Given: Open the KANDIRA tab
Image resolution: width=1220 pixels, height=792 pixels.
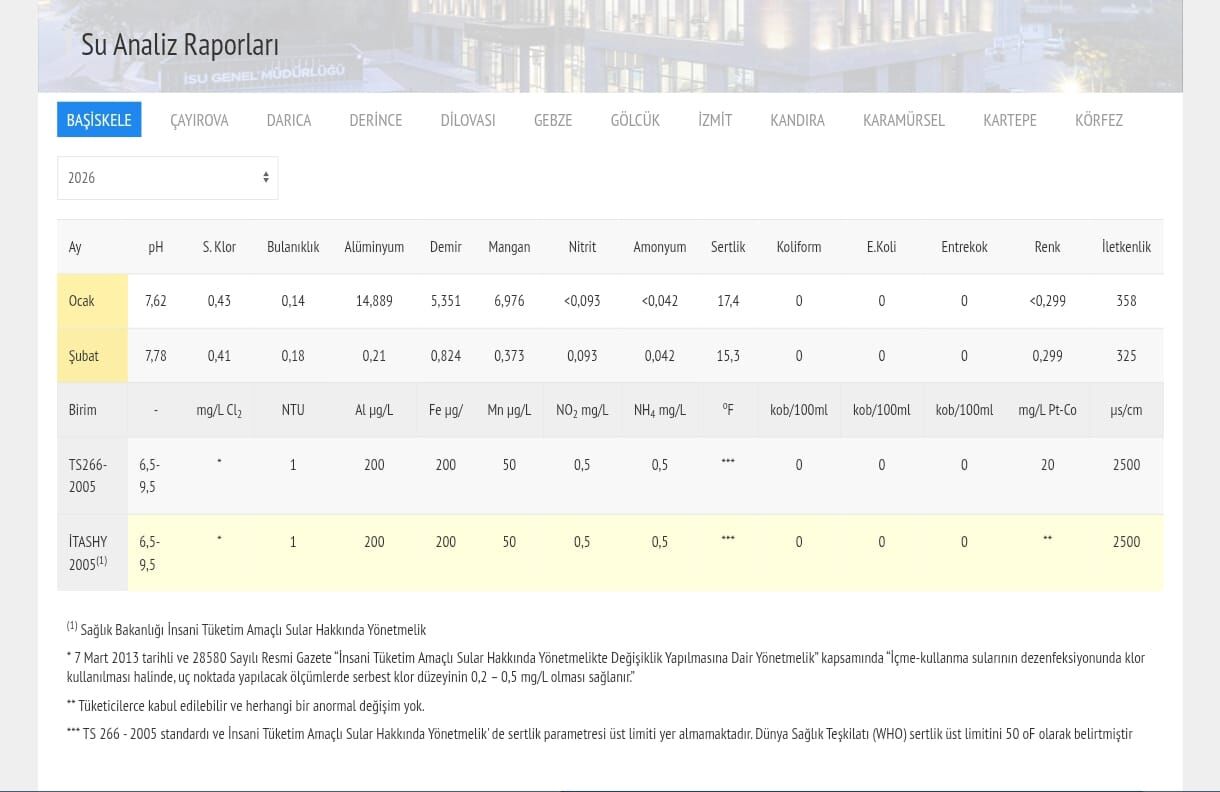Looking at the screenshot, I should coord(797,120).
